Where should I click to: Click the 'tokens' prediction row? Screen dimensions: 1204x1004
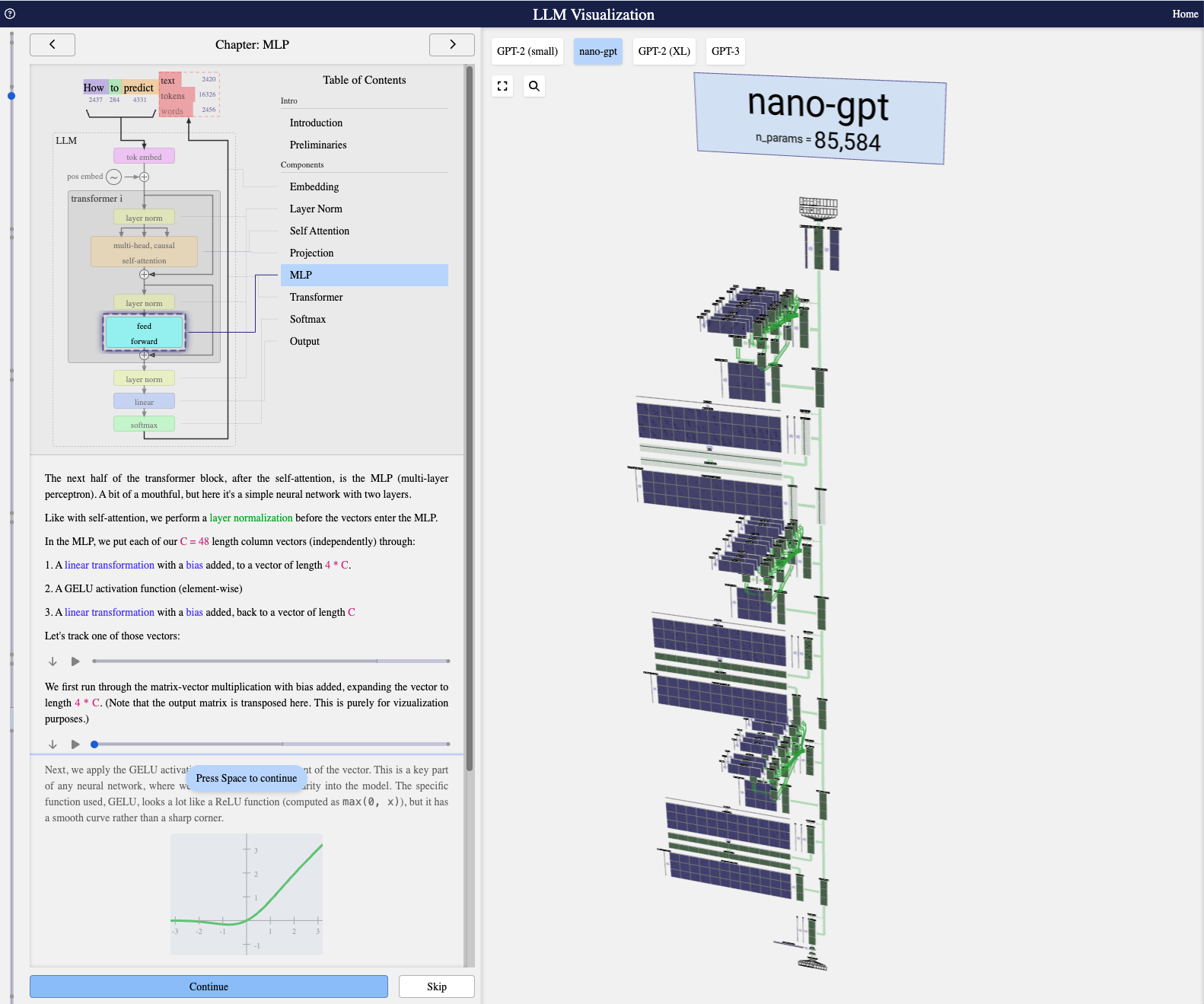pyautogui.click(x=177, y=96)
